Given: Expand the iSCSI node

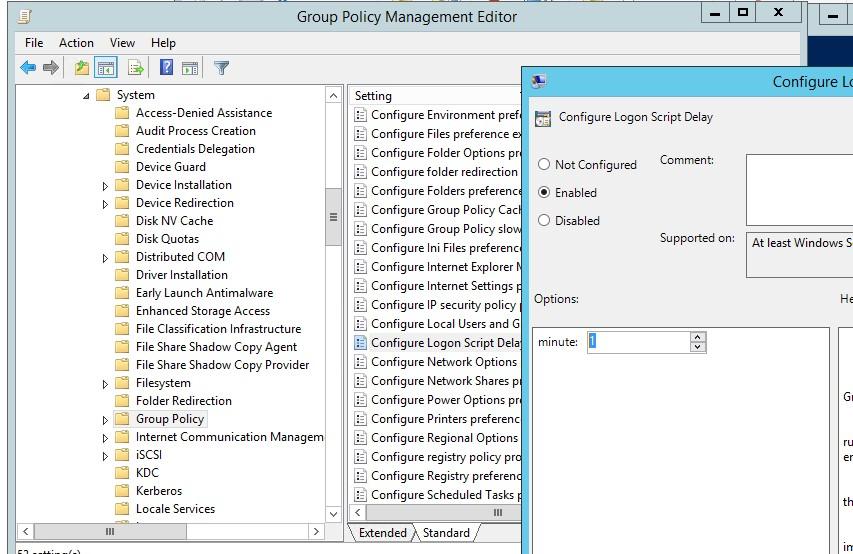Looking at the screenshot, I should [x=106, y=456].
